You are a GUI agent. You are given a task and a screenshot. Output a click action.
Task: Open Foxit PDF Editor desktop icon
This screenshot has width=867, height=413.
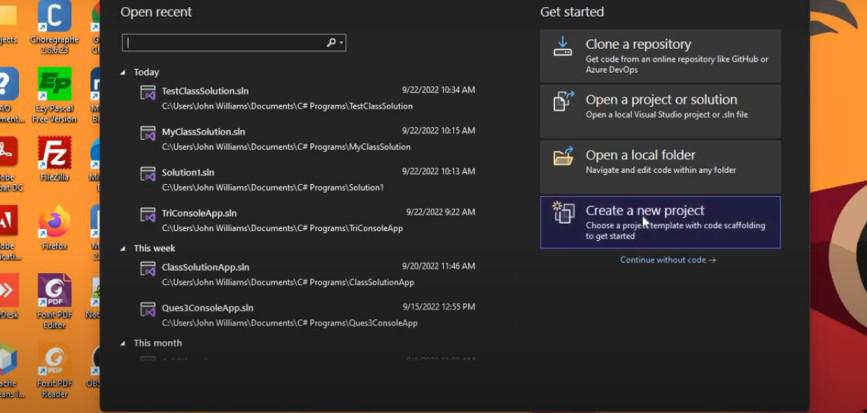54,301
